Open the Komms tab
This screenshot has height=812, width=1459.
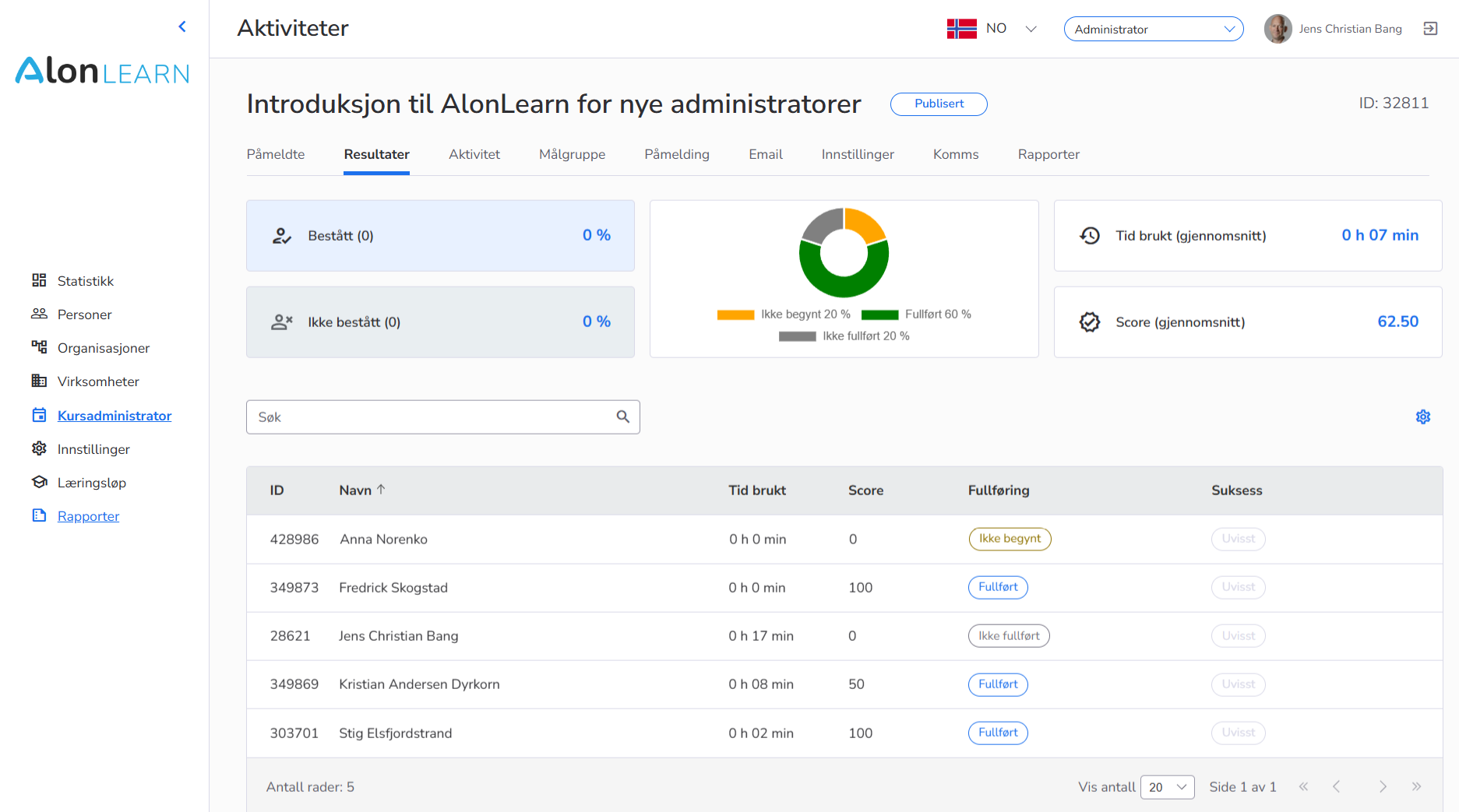(x=956, y=154)
